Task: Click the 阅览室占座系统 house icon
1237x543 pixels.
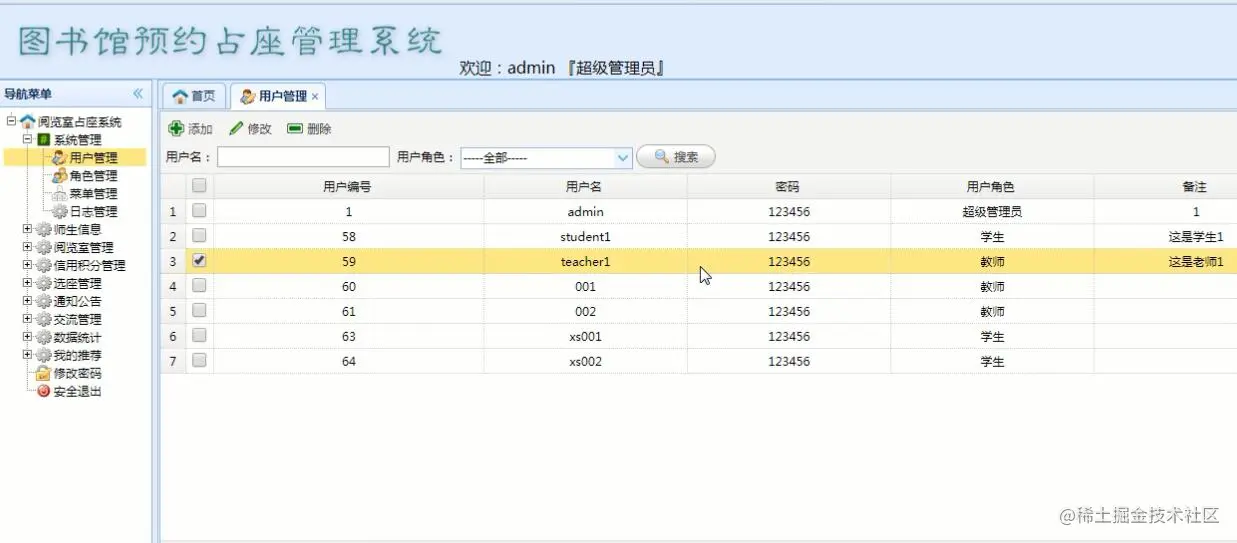Action: click(27, 121)
